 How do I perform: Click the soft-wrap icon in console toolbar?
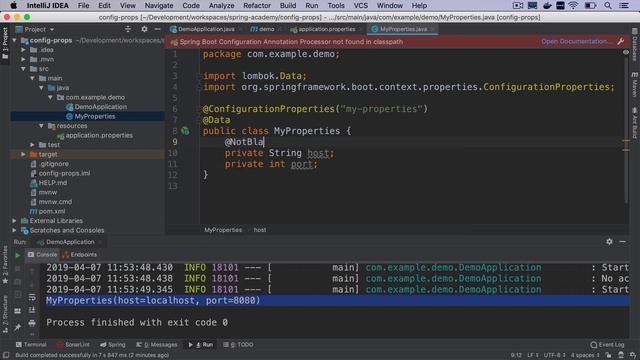click(32, 298)
